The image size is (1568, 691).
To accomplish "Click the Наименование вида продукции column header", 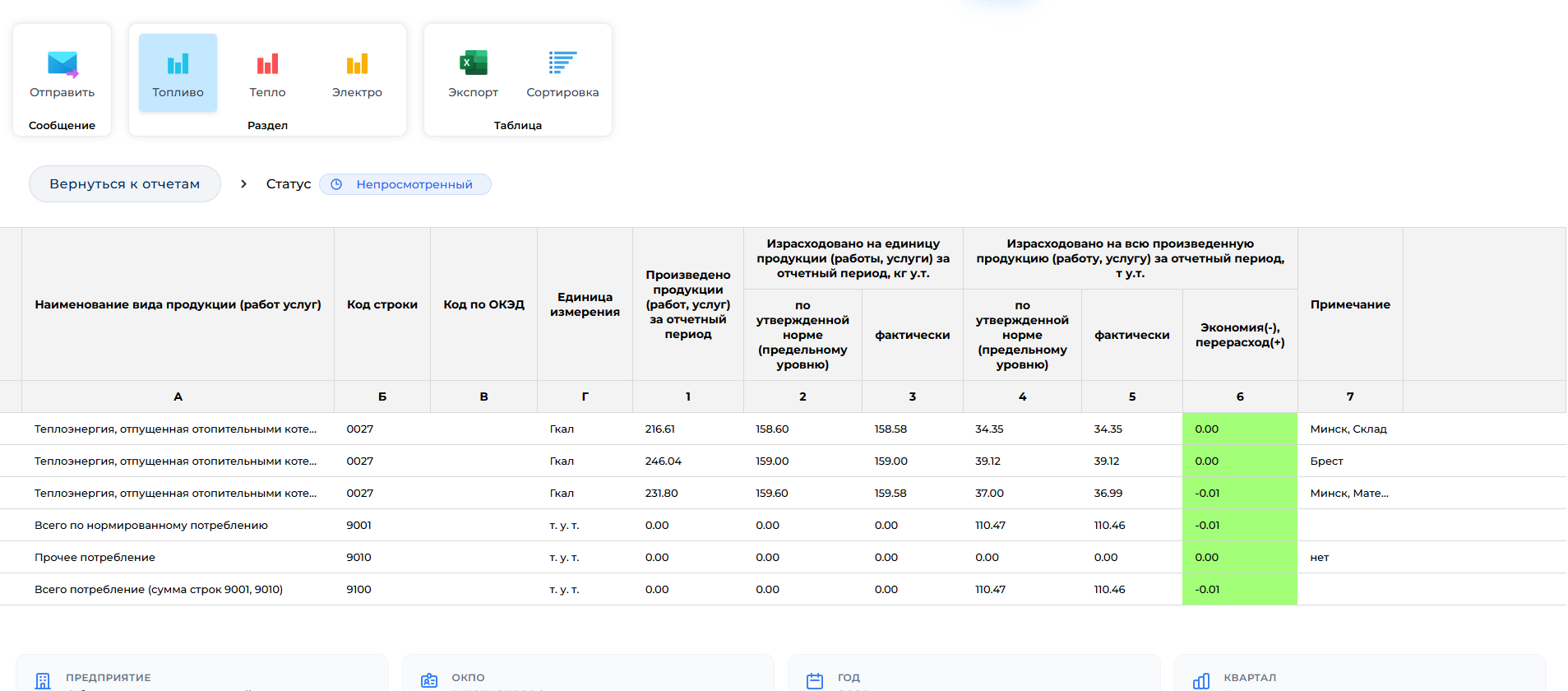I will (178, 304).
